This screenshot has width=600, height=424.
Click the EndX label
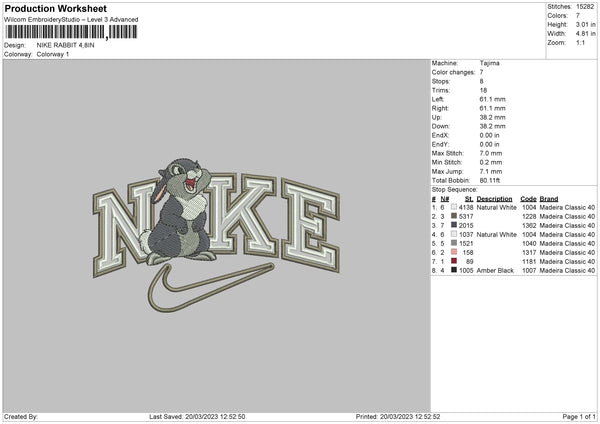pos(440,135)
